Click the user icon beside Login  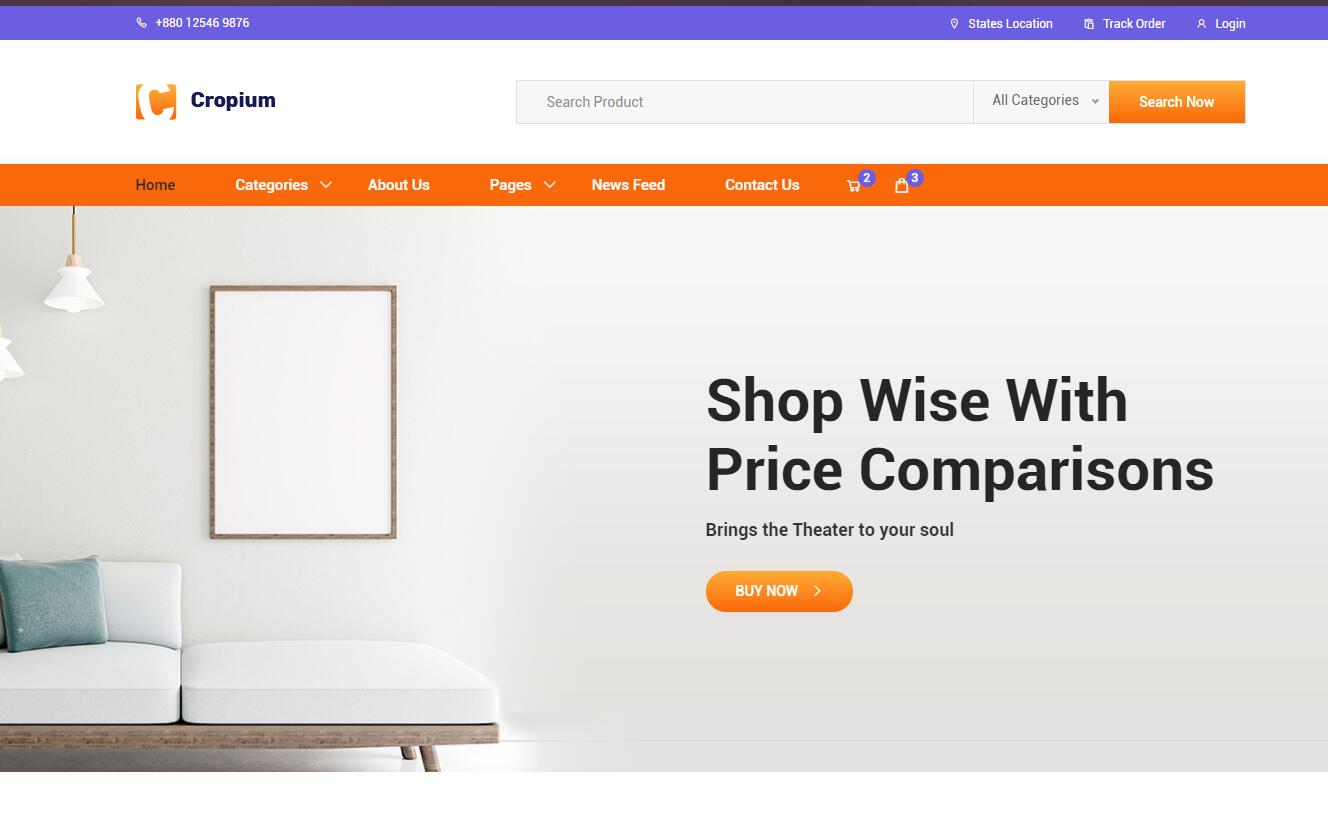click(x=1201, y=24)
